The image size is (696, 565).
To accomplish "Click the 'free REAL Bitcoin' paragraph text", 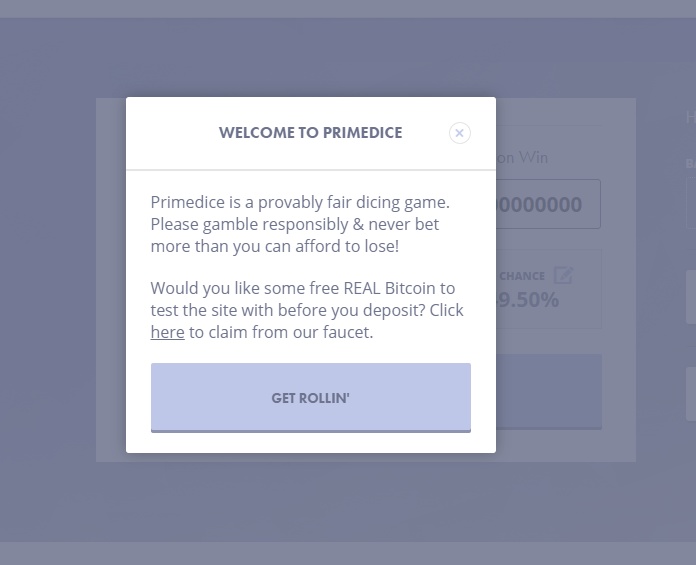I will (307, 310).
